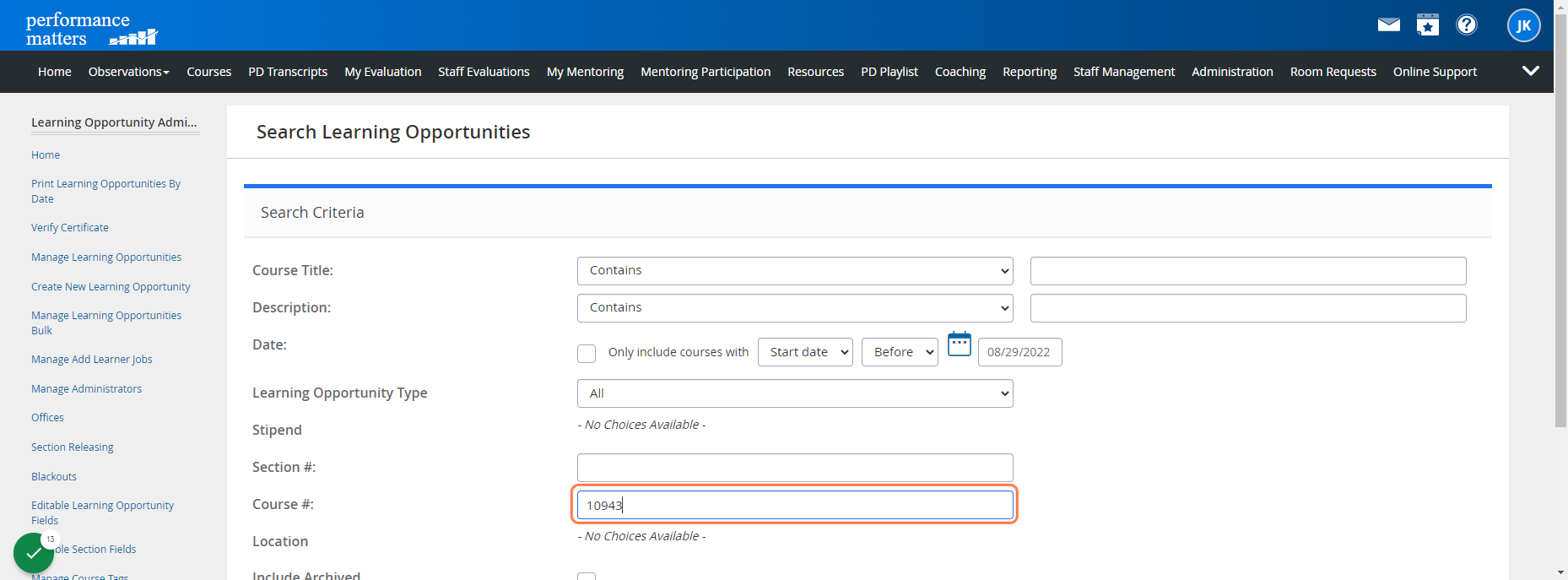Open Verify Certificate link
Screen dimensions: 1568x580
70,228
